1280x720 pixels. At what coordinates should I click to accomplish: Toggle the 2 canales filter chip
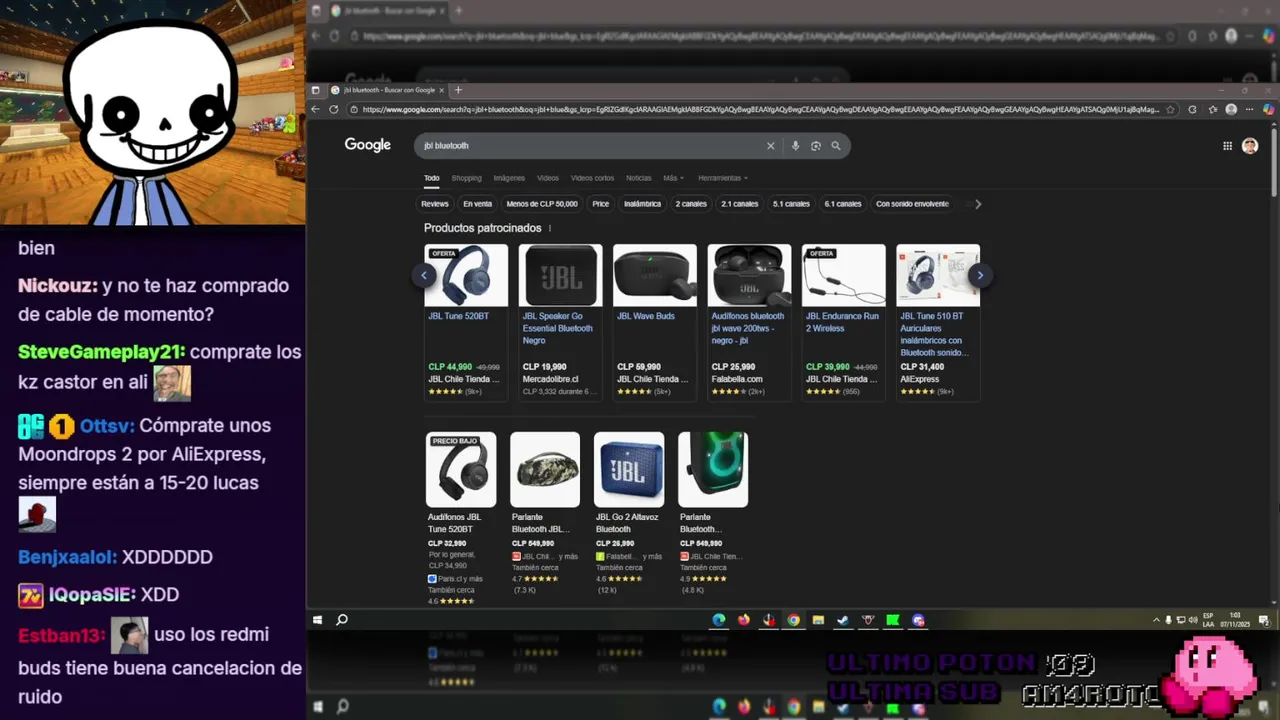(x=691, y=204)
